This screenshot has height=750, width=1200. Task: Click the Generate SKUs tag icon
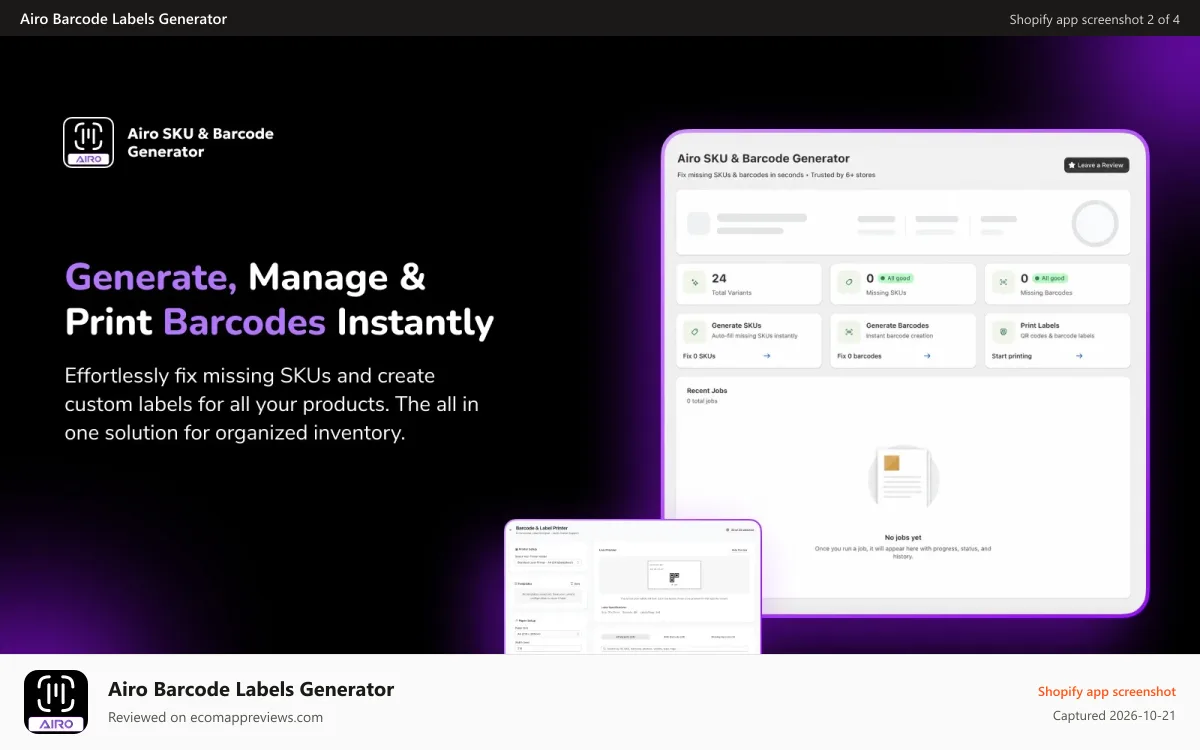695,330
